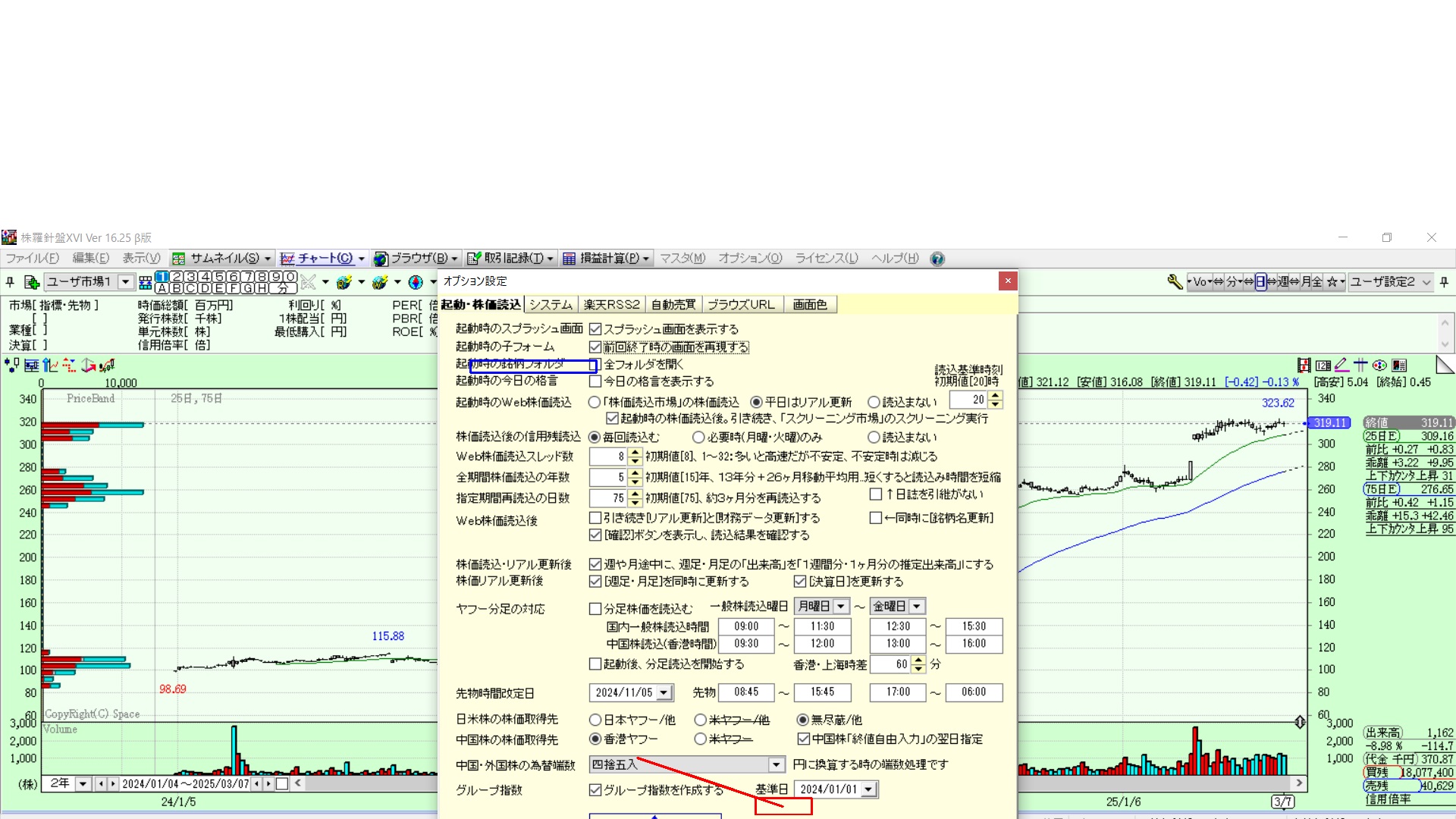The image size is (1456, 819).
Task: Open the 2年 chart period dropdown
Action: [x=83, y=784]
